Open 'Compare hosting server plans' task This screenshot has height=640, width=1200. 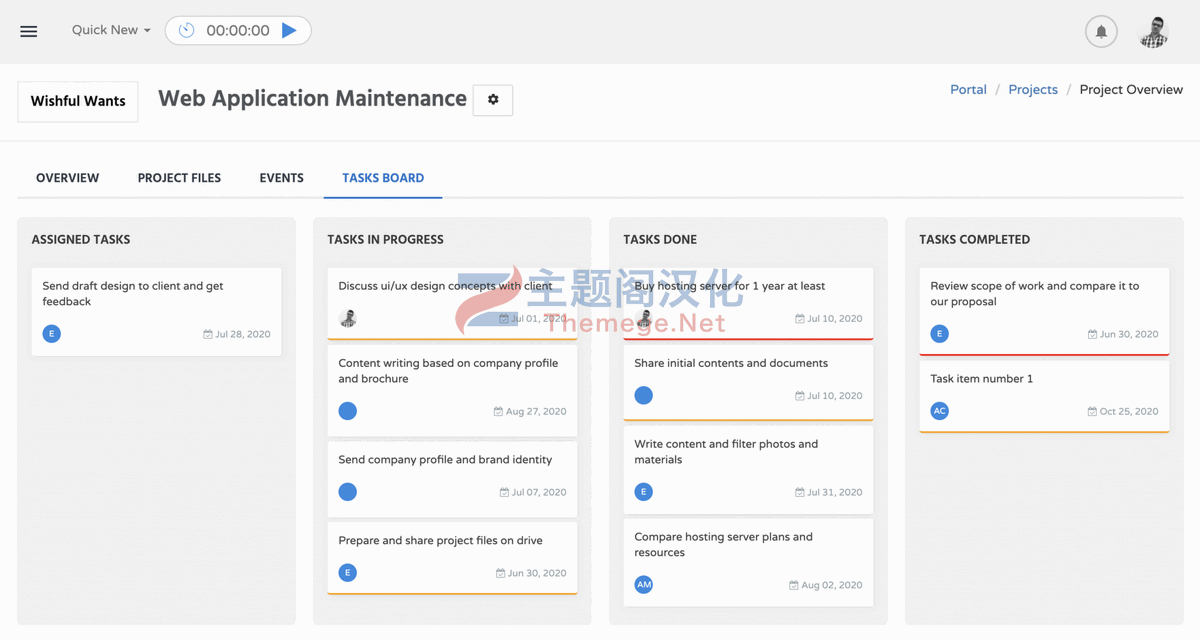724,545
